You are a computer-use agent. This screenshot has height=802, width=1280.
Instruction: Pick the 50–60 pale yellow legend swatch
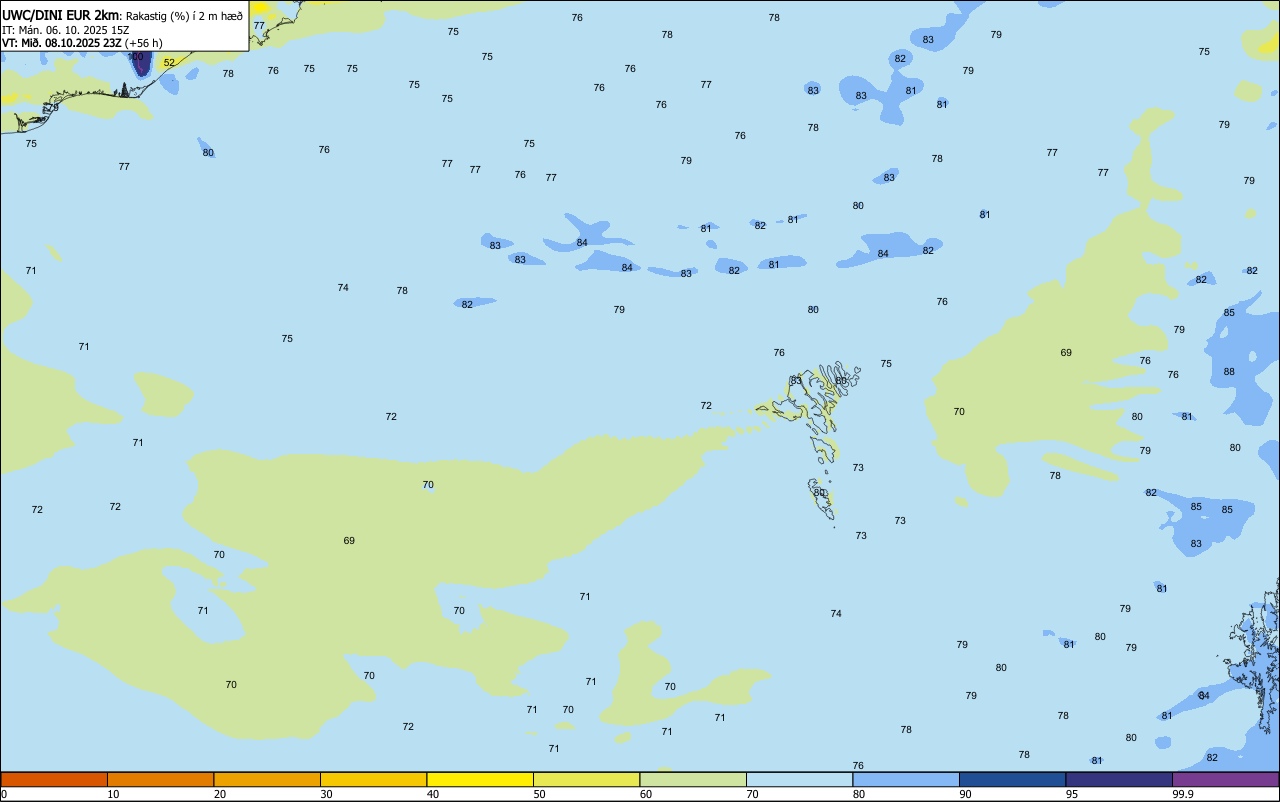coord(586,779)
